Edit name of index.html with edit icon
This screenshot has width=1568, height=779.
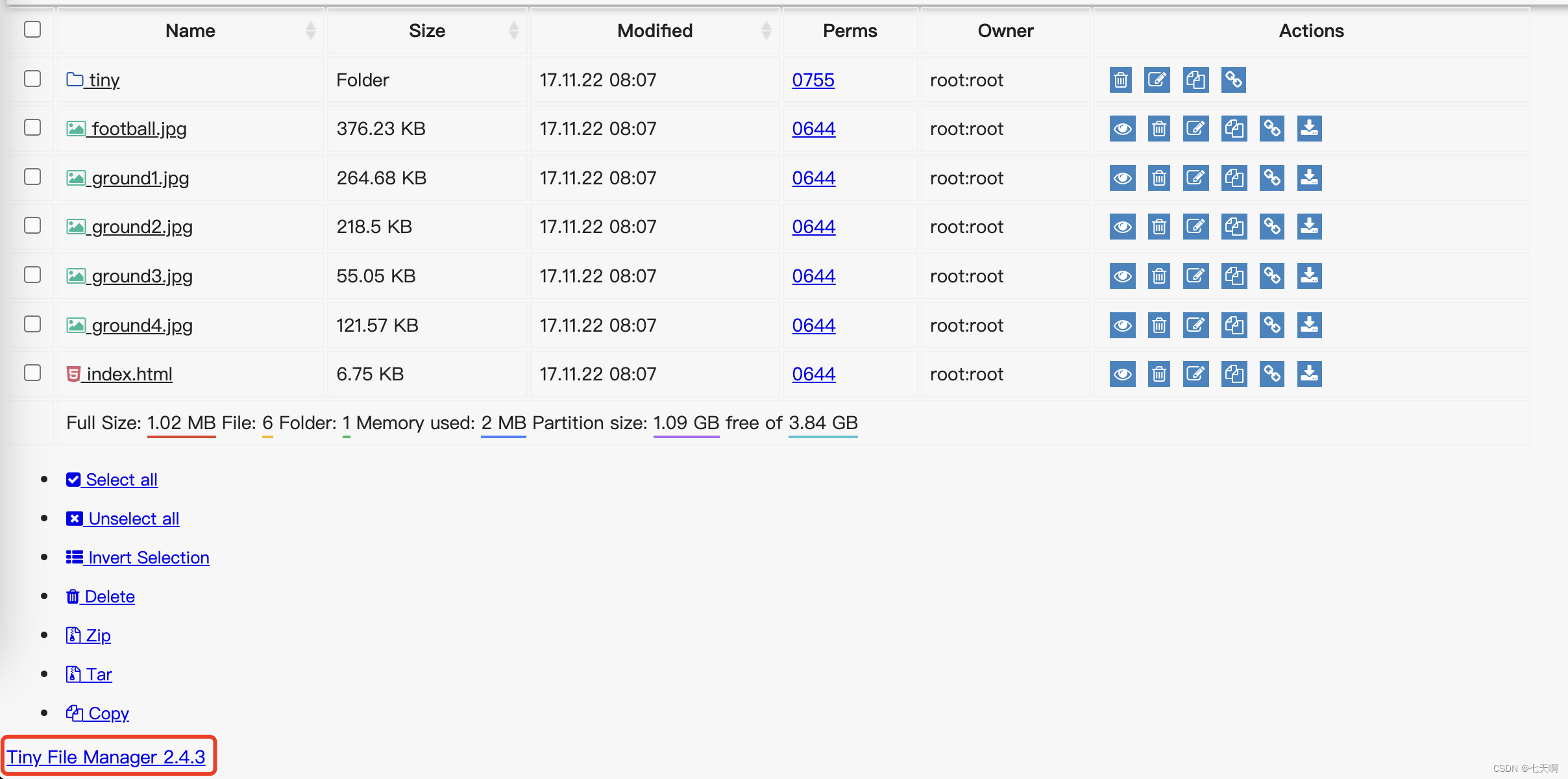pyautogui.click(x=1196, y=375)
